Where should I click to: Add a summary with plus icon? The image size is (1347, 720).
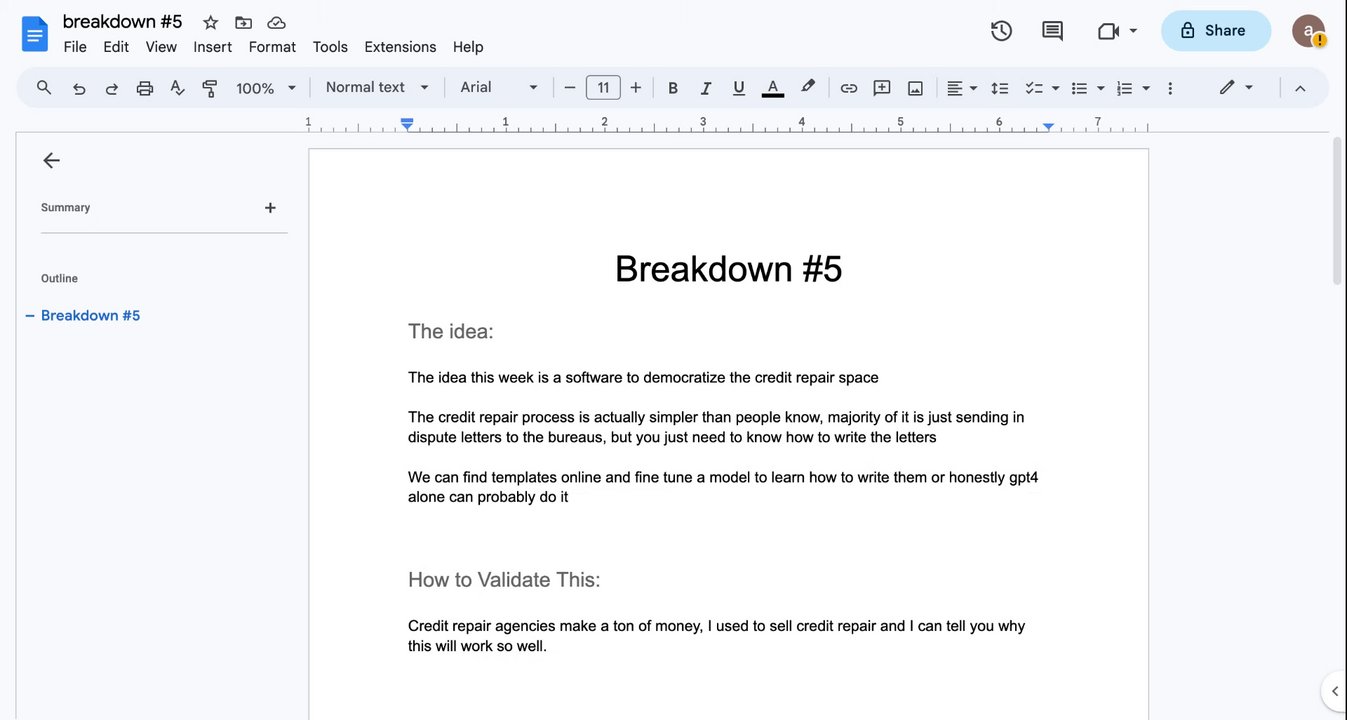point(270,208)
